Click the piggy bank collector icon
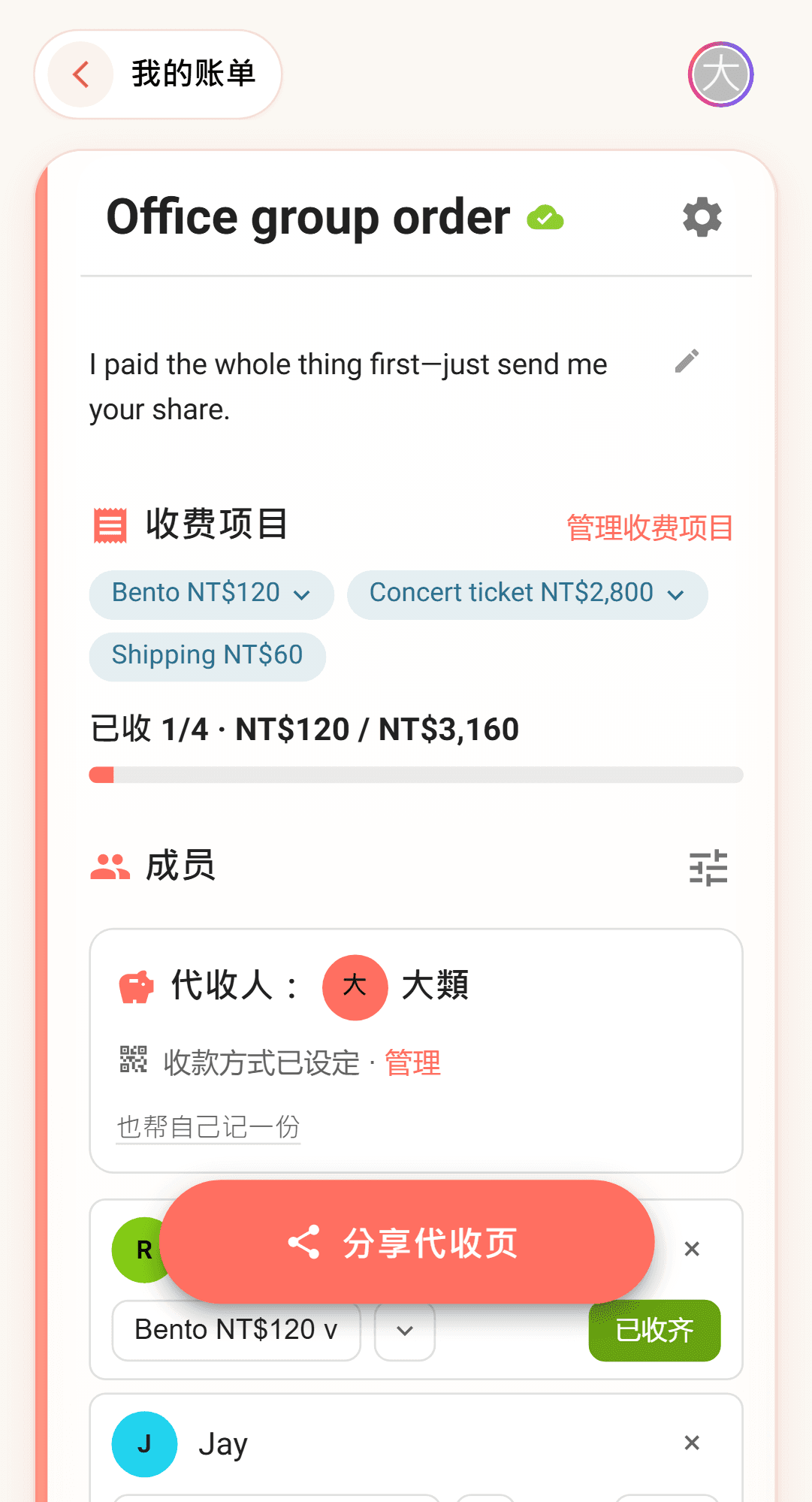Screen dimensions: 812x1502 [136, 987]
